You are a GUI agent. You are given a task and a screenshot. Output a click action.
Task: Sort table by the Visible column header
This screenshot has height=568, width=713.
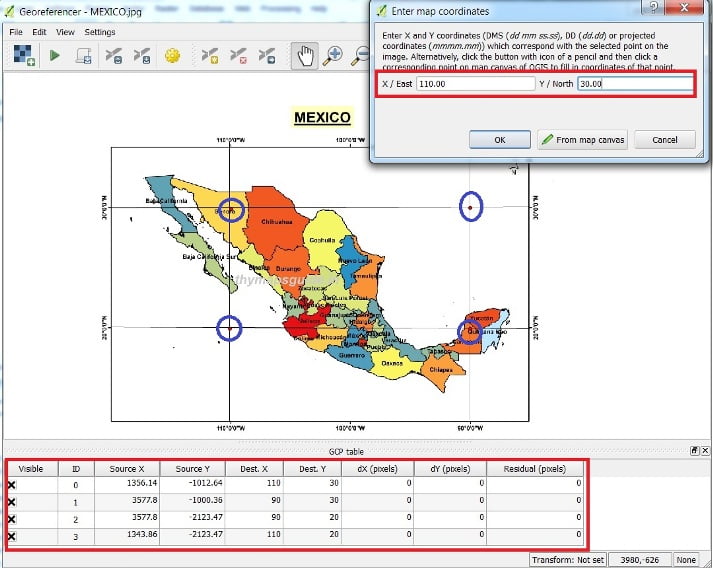coord(31,469)
